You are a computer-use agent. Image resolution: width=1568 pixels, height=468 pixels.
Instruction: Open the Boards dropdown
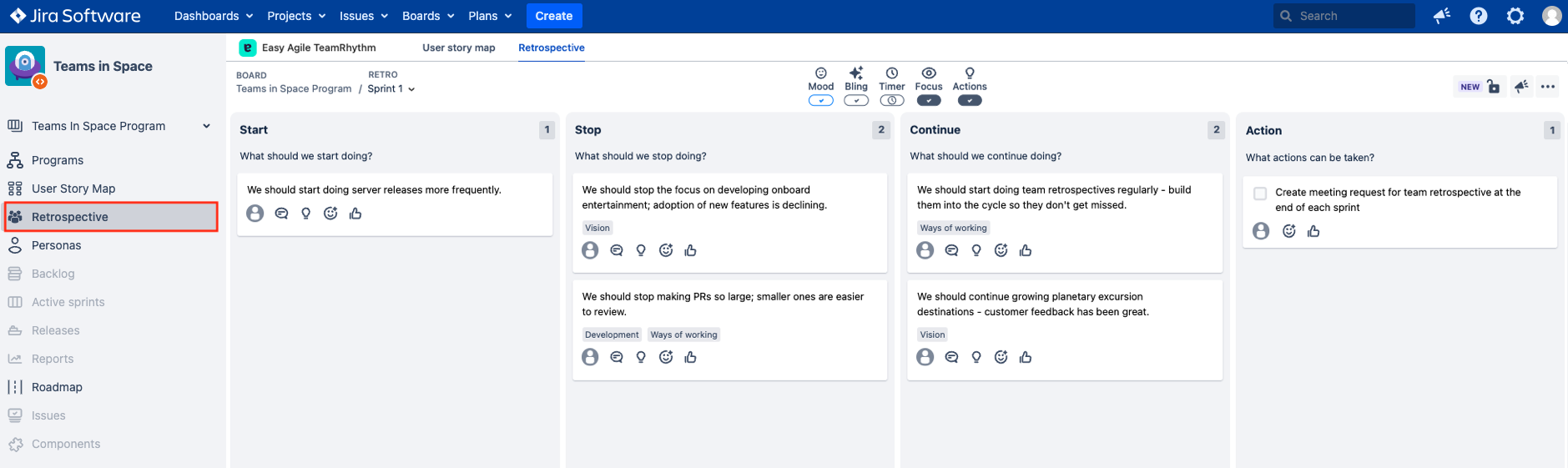[428, 16]
